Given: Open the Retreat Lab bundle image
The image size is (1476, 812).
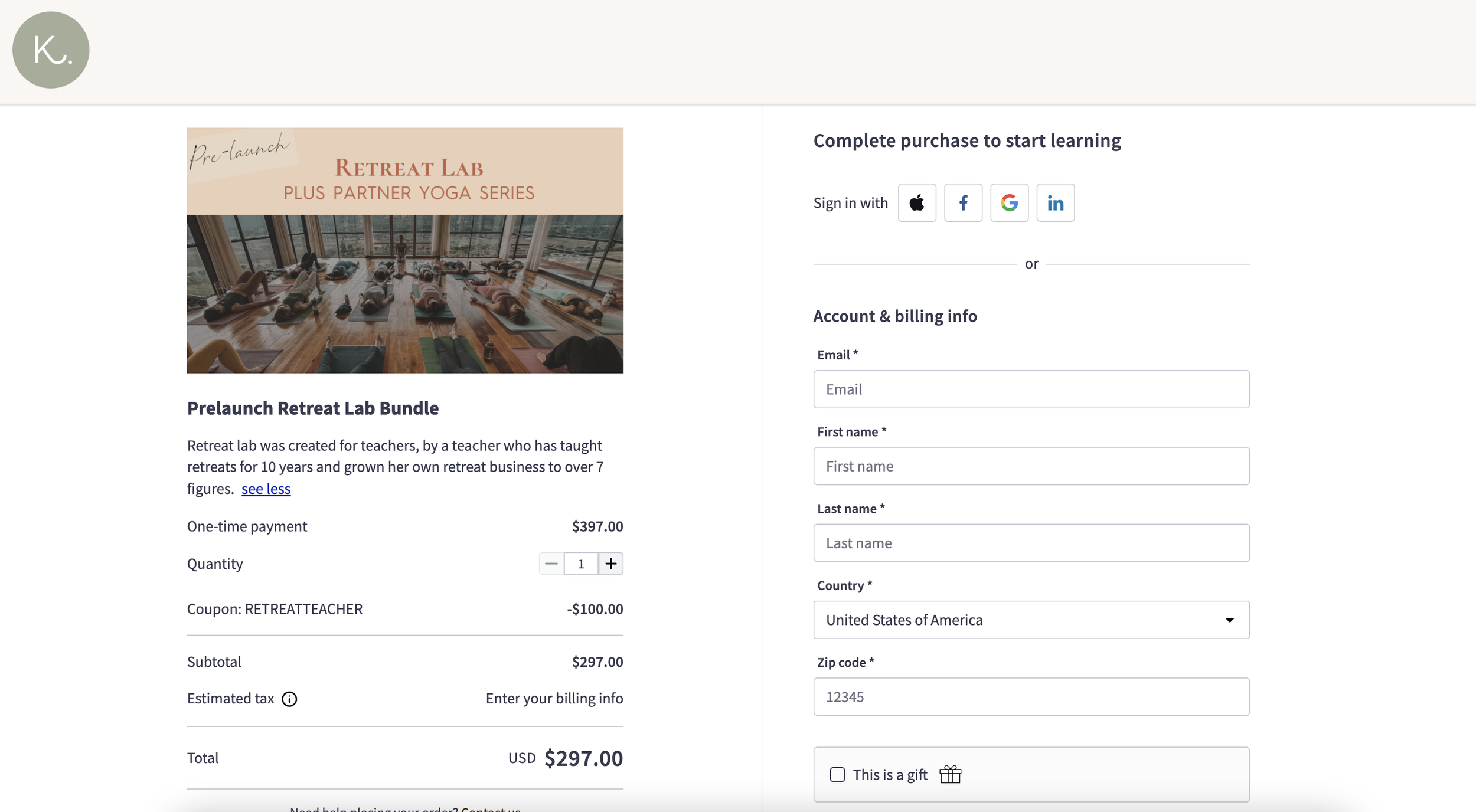Looking at the screenshot, I should (405, 250).
